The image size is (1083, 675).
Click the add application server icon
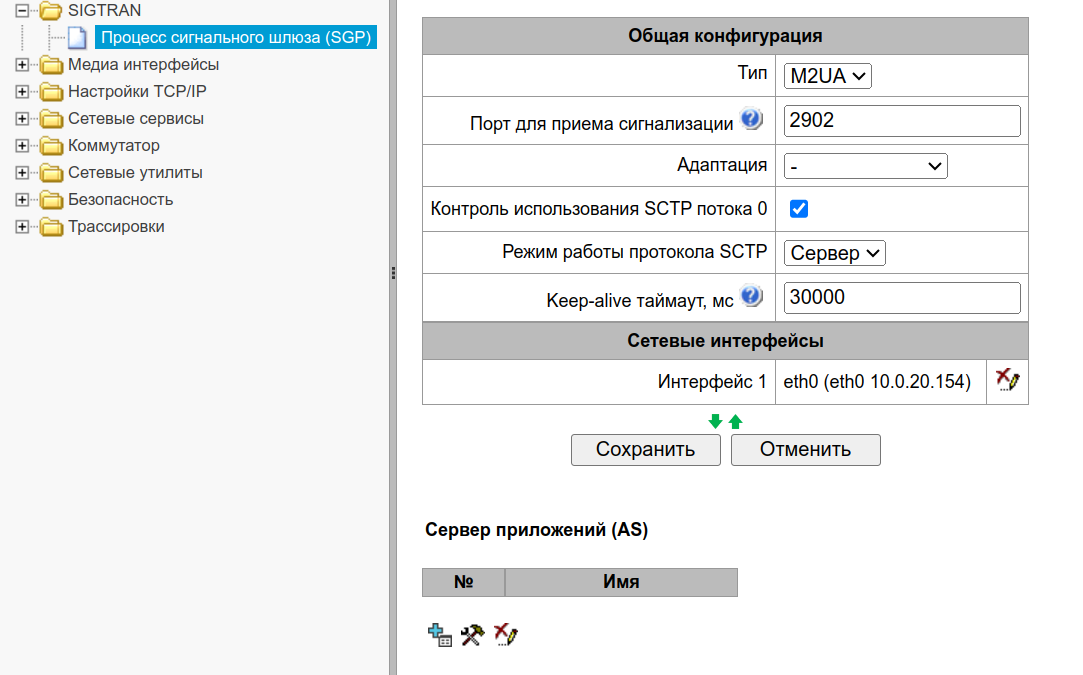(439, 634)
